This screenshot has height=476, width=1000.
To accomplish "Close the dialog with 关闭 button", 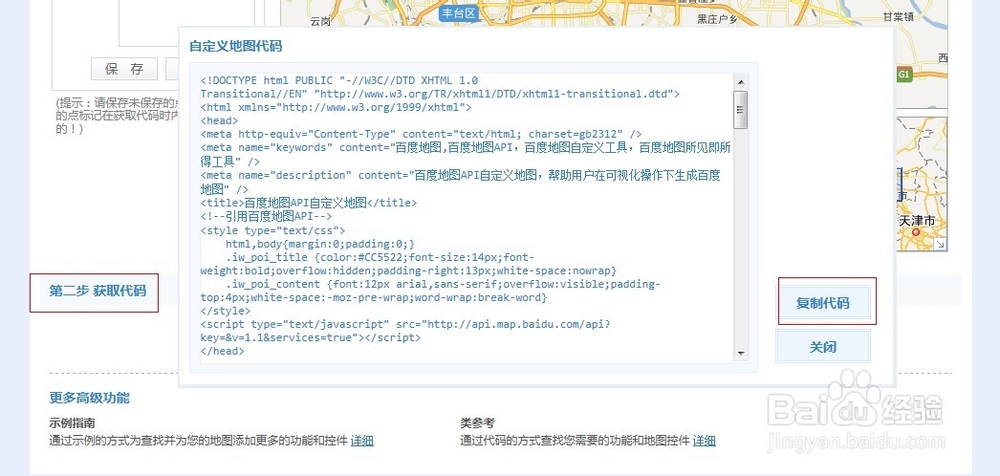I will click(x=823, y=347).
